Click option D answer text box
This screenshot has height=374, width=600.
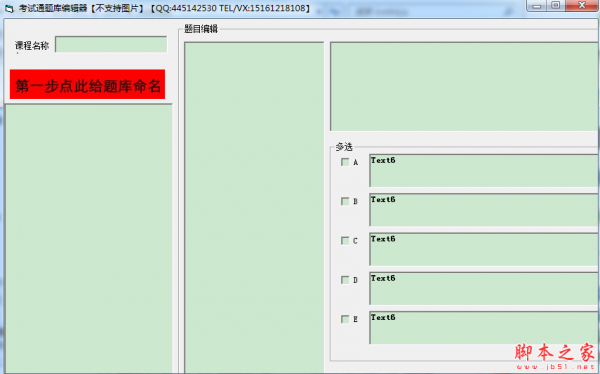[484, 289]
